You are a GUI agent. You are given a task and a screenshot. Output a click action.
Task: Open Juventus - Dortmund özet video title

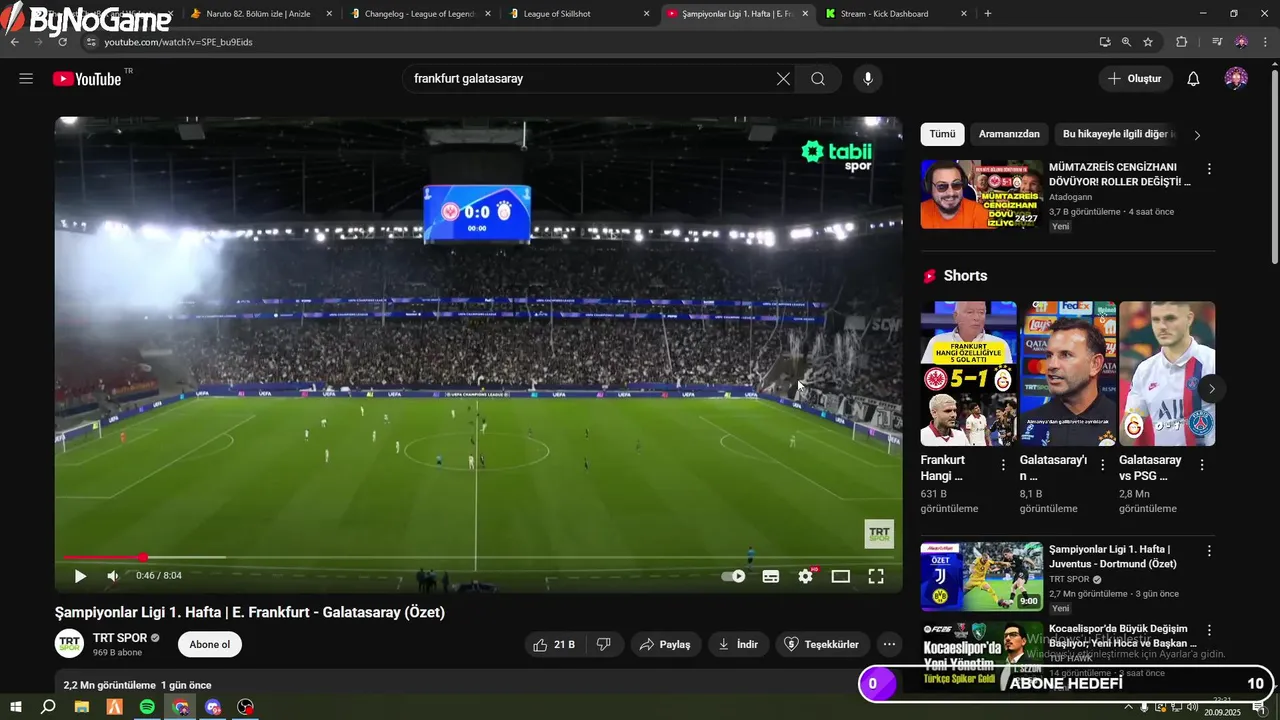[x=1113, y=557]
